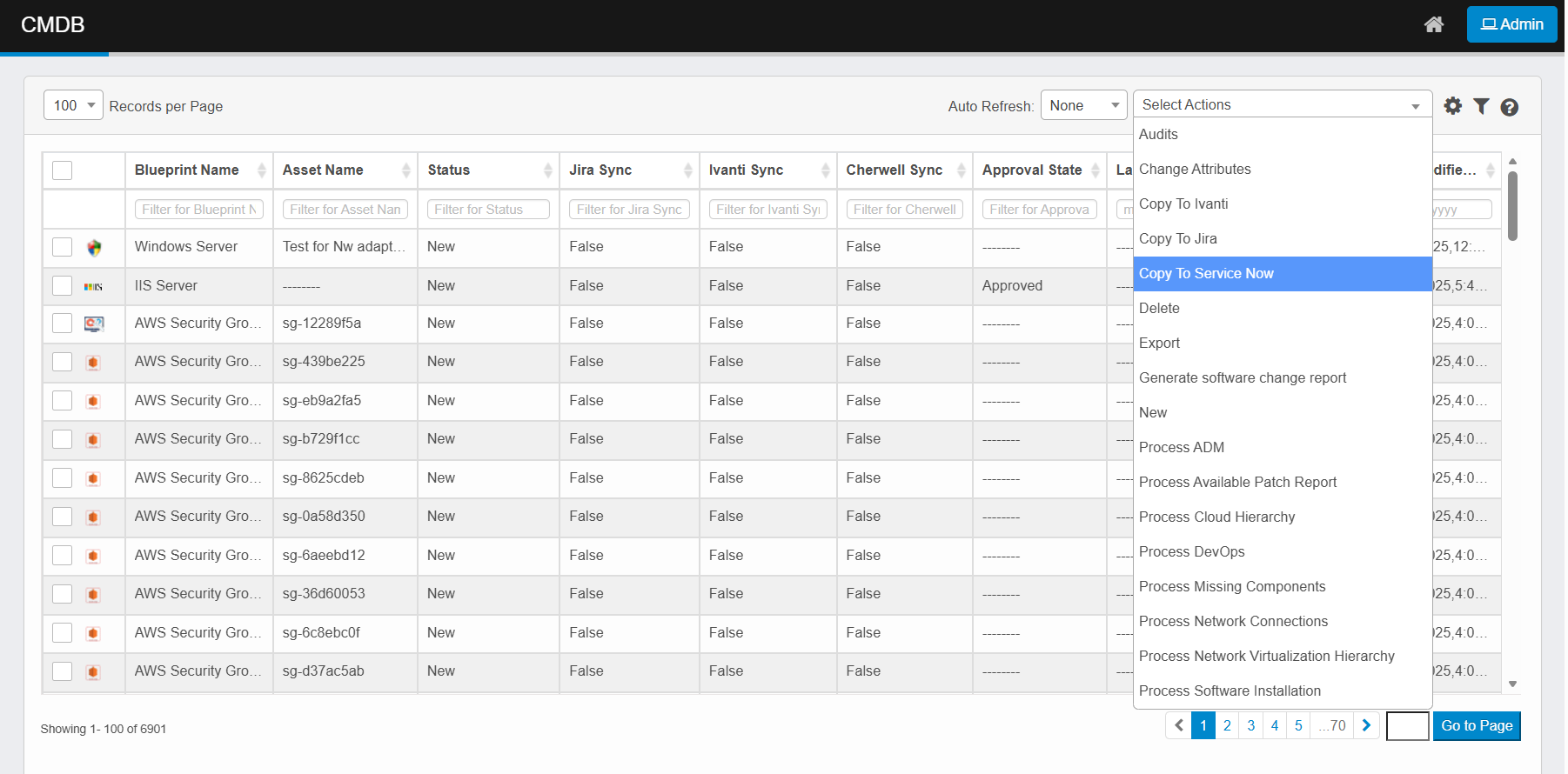The height and width of the screenshot is (774, 1568).
Task: Click the Filter for Asset Name field
Action: (x=345, y=210)
